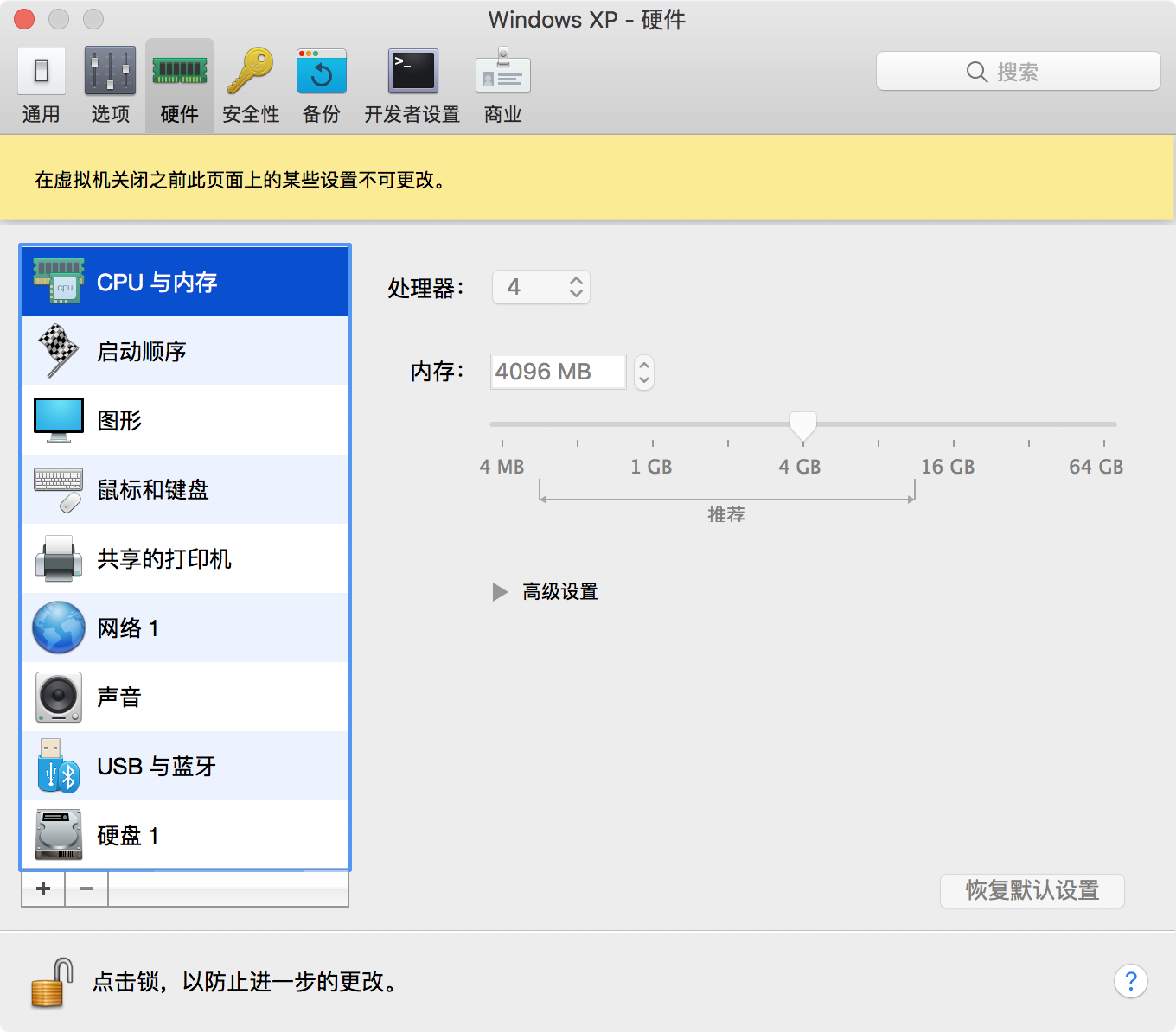The width and height of the screenshot is (1176, 1032).
Task: Click slider track near 16 GB
Action: pyautogui.click(x=953, y=424)
